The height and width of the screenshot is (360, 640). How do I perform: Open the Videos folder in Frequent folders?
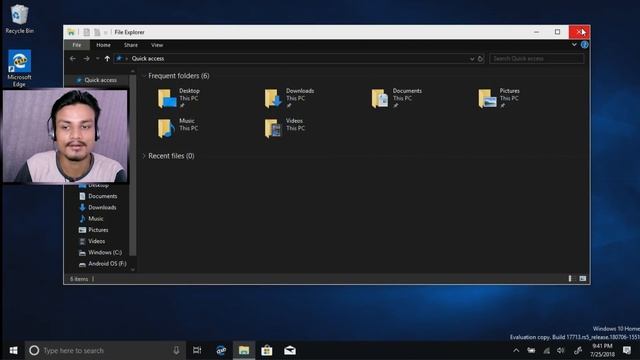(284, 128)
